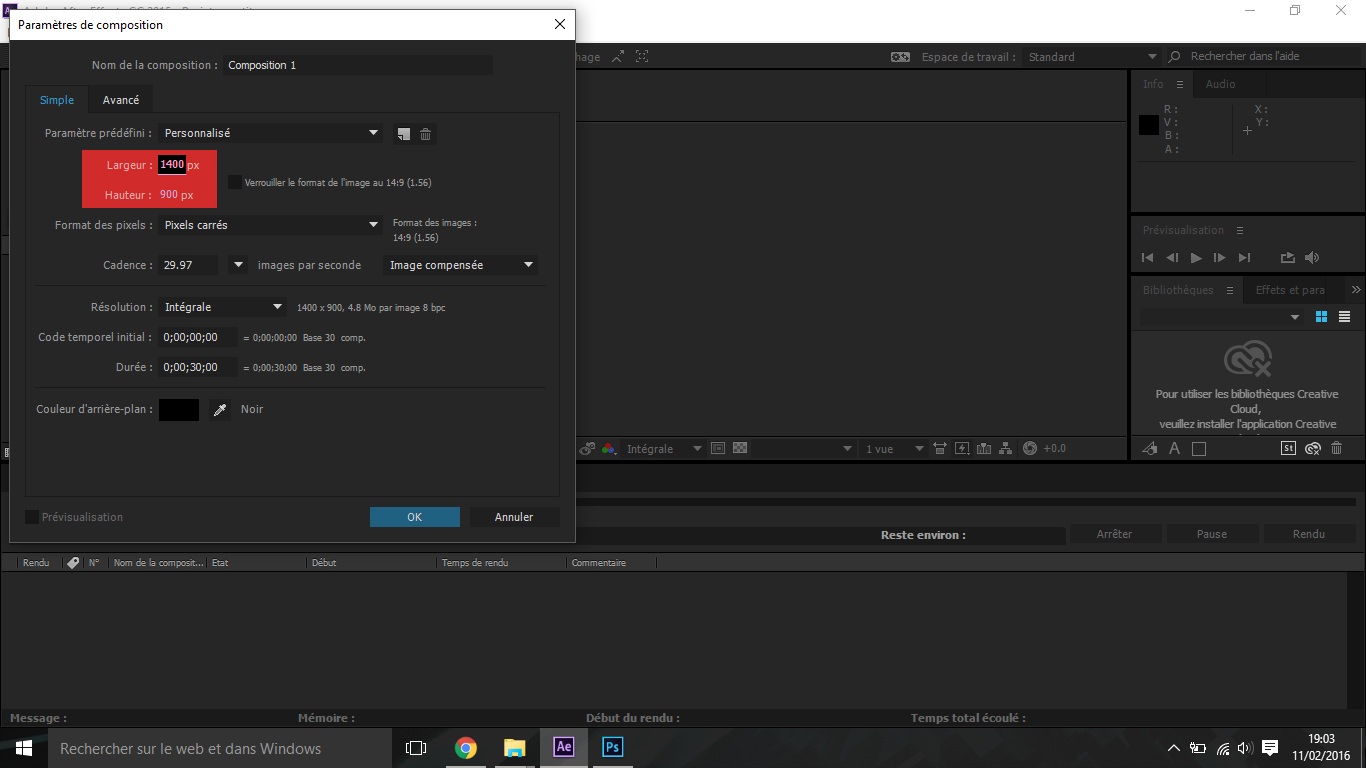This screenshot has width=1366, height=768.
Task: Open the background color swatch
Action: 179,410
